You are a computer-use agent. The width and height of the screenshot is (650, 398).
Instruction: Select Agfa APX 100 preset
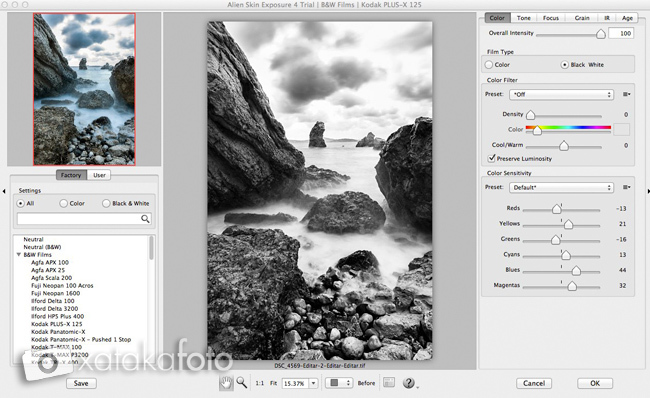(x=50, y=262)
